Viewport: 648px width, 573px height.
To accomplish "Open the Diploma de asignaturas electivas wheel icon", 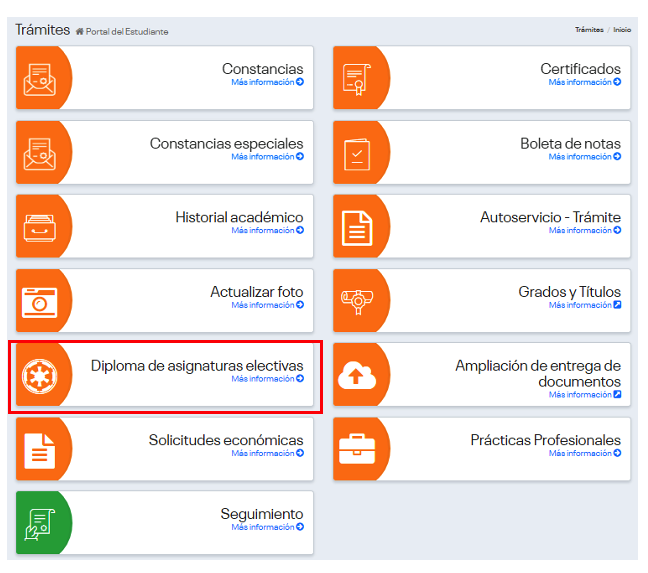I will pyautogui.click(x=41, y=376).
